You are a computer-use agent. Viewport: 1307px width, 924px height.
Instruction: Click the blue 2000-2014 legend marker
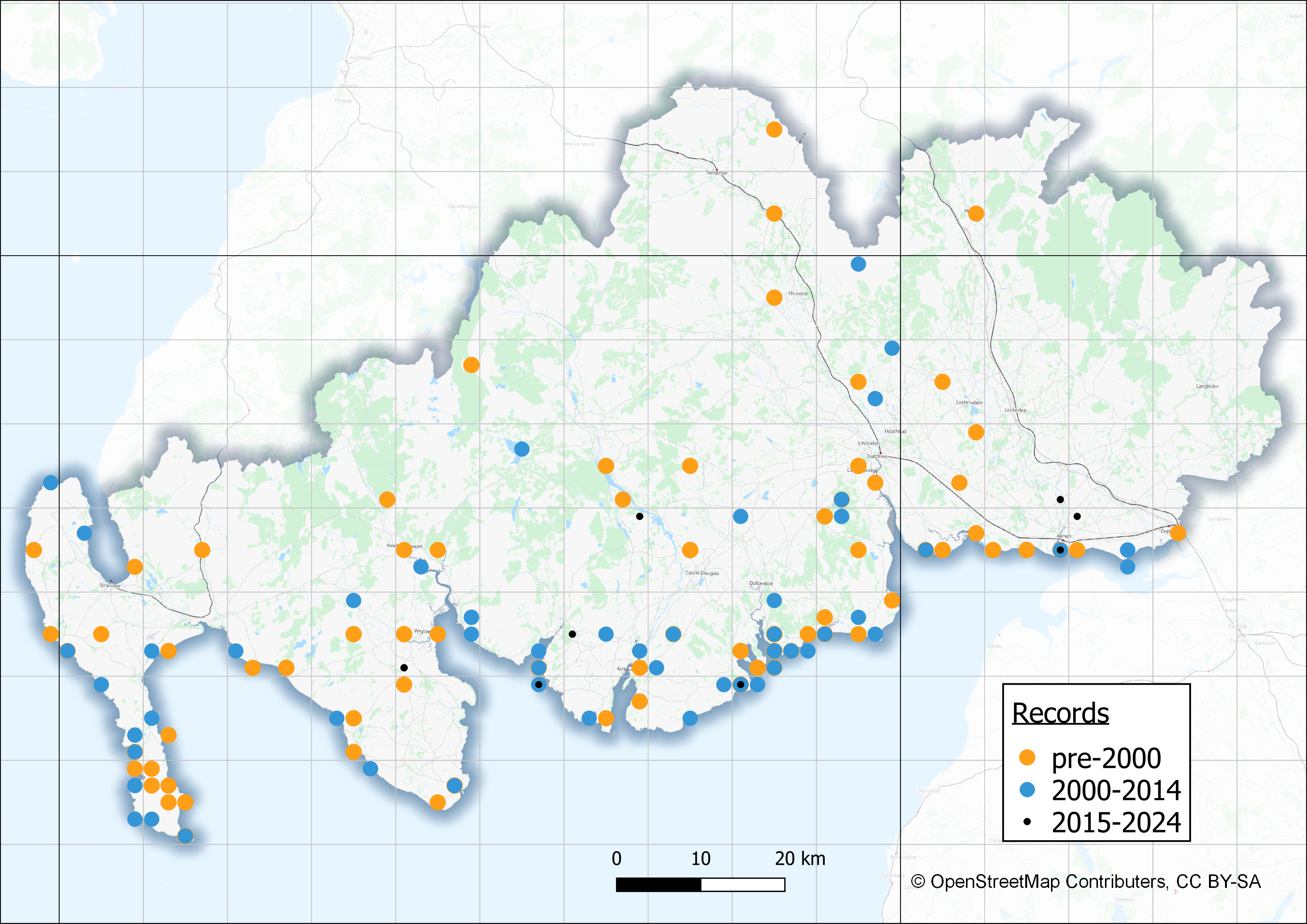pyautogui.click(x=1027, y=790)
